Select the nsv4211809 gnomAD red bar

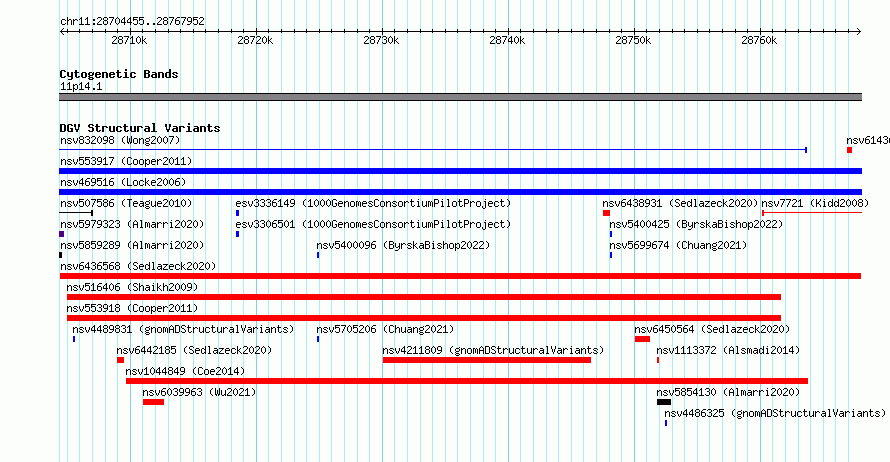point(486,360)
